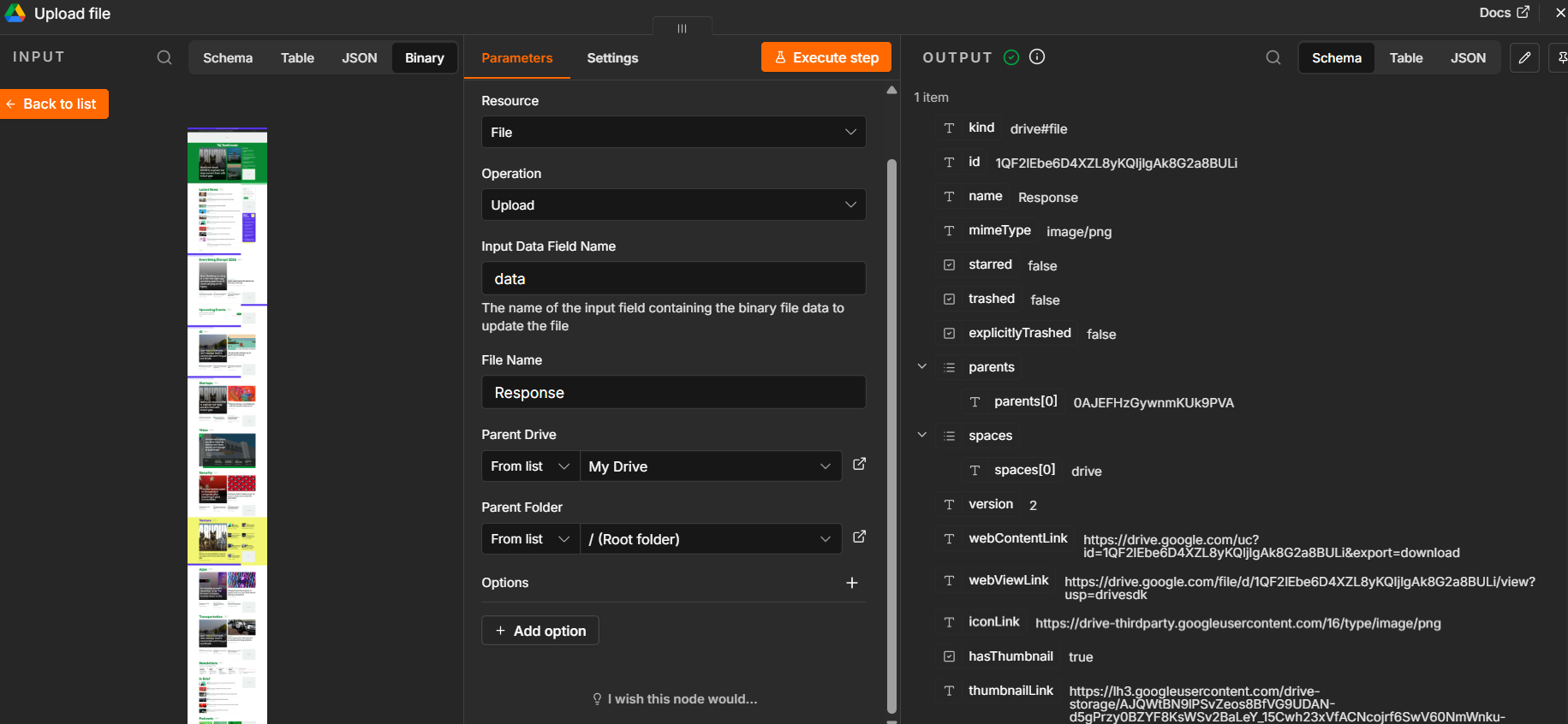Viewport: 1568px width, 724px height.
Task: Switch INPUT view to Schema
Action: click(x=228, y=57)
